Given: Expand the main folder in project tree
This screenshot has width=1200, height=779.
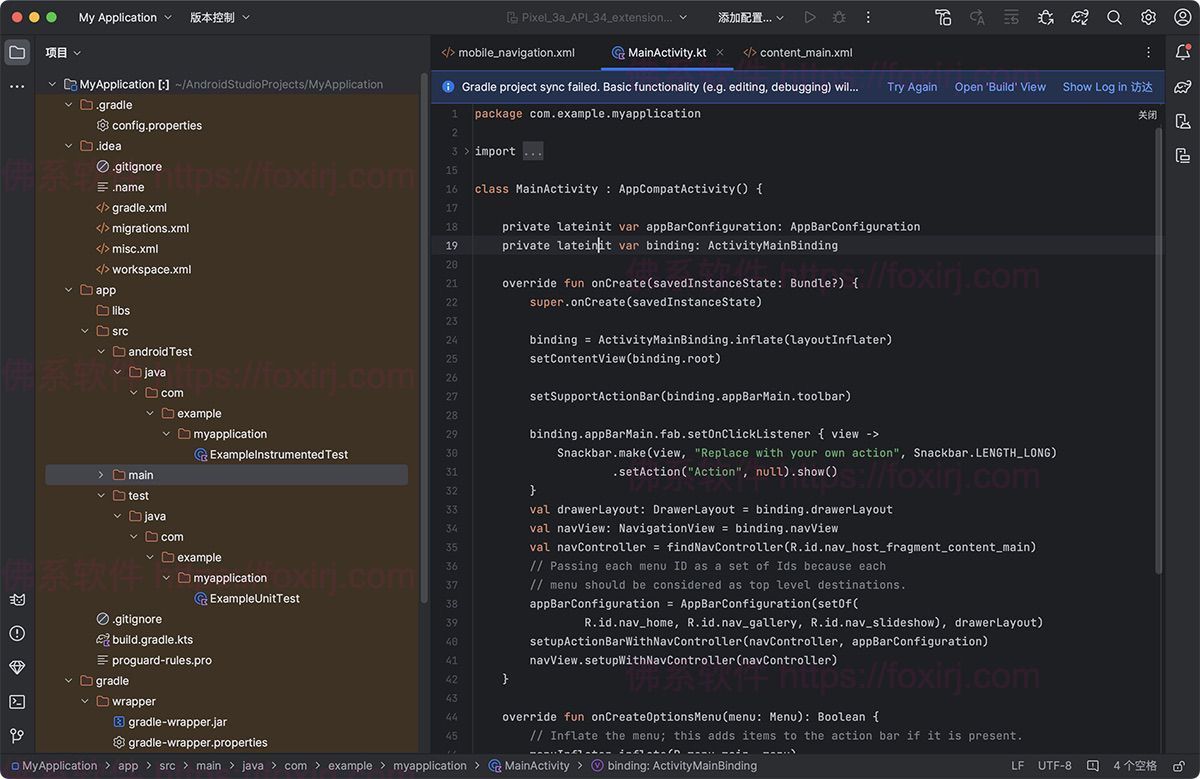Looking at the screenshot, I should [101, 475].
